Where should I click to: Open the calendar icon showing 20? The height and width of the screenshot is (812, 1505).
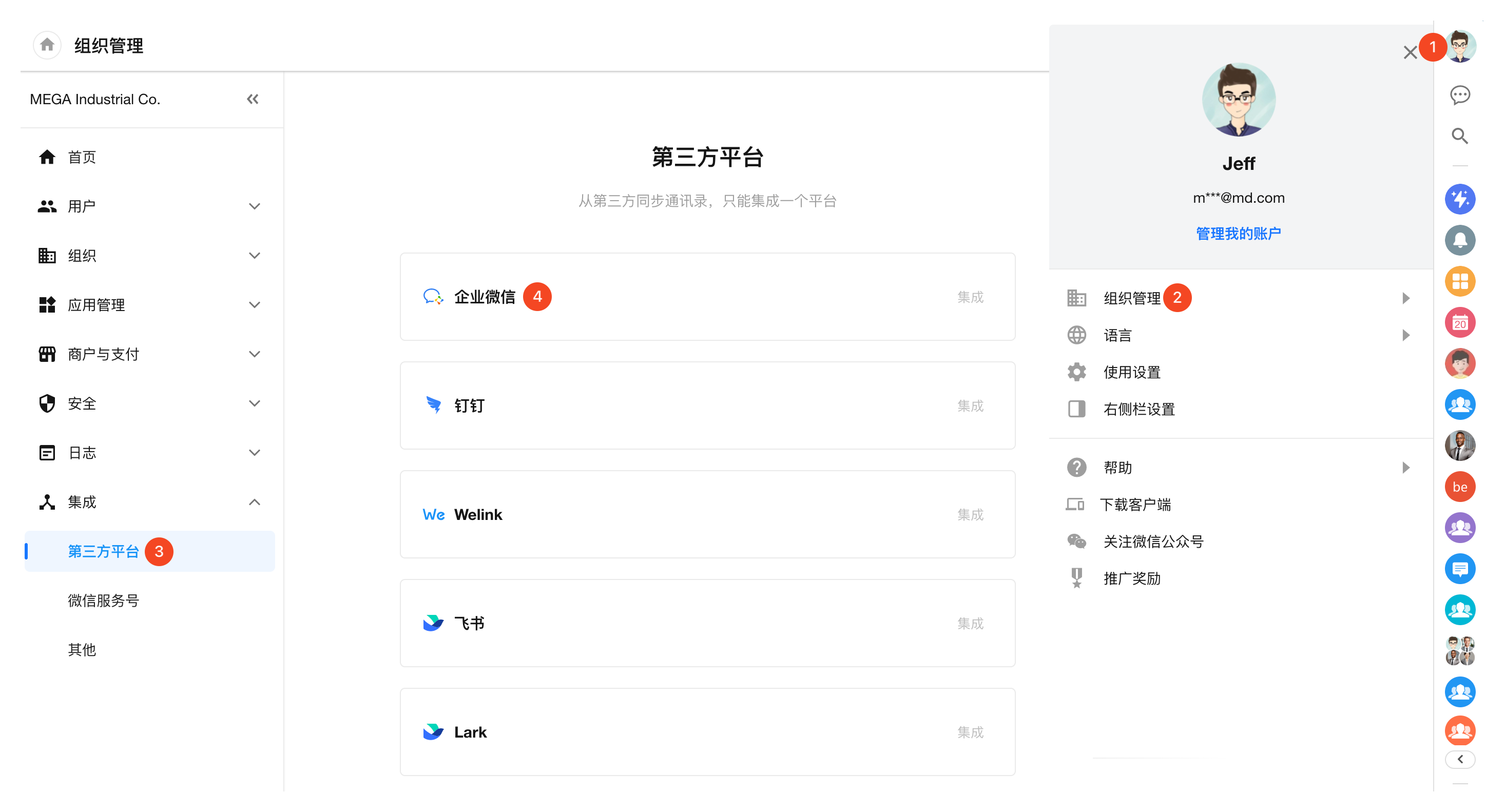pos(1459,322)
